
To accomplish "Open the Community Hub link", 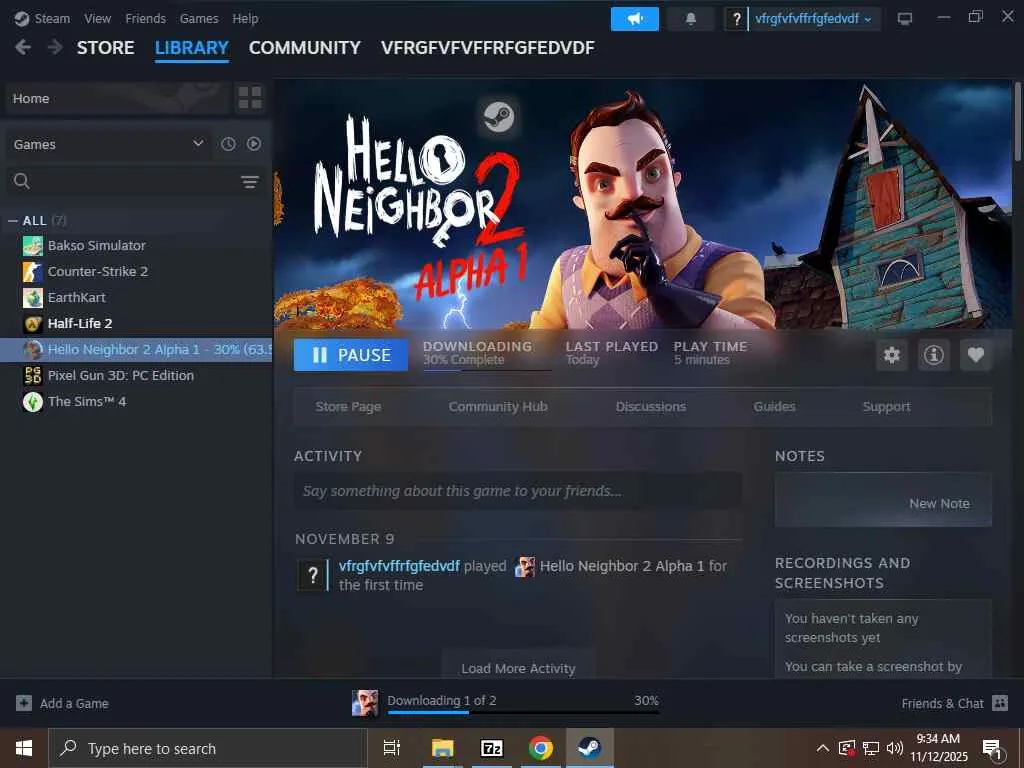I will click(x=498, y=406).
